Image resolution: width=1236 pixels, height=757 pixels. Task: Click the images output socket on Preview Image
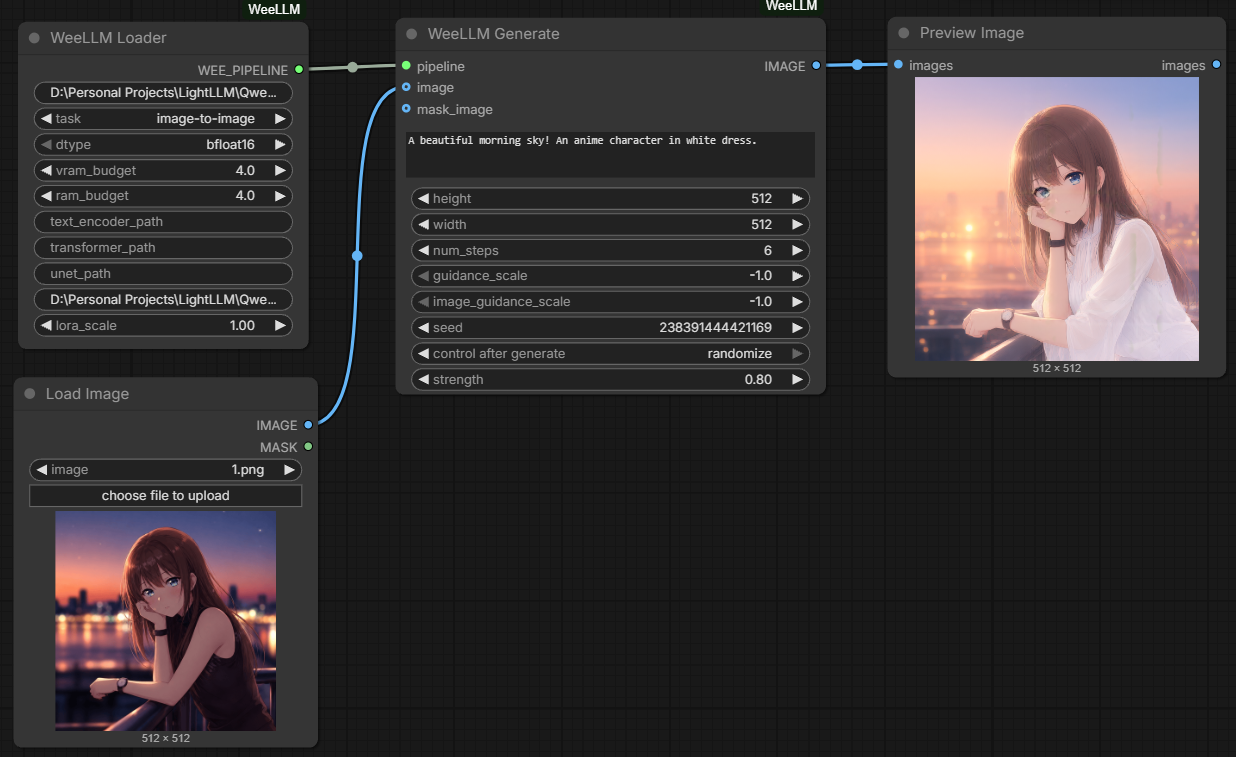point(1216,65)
